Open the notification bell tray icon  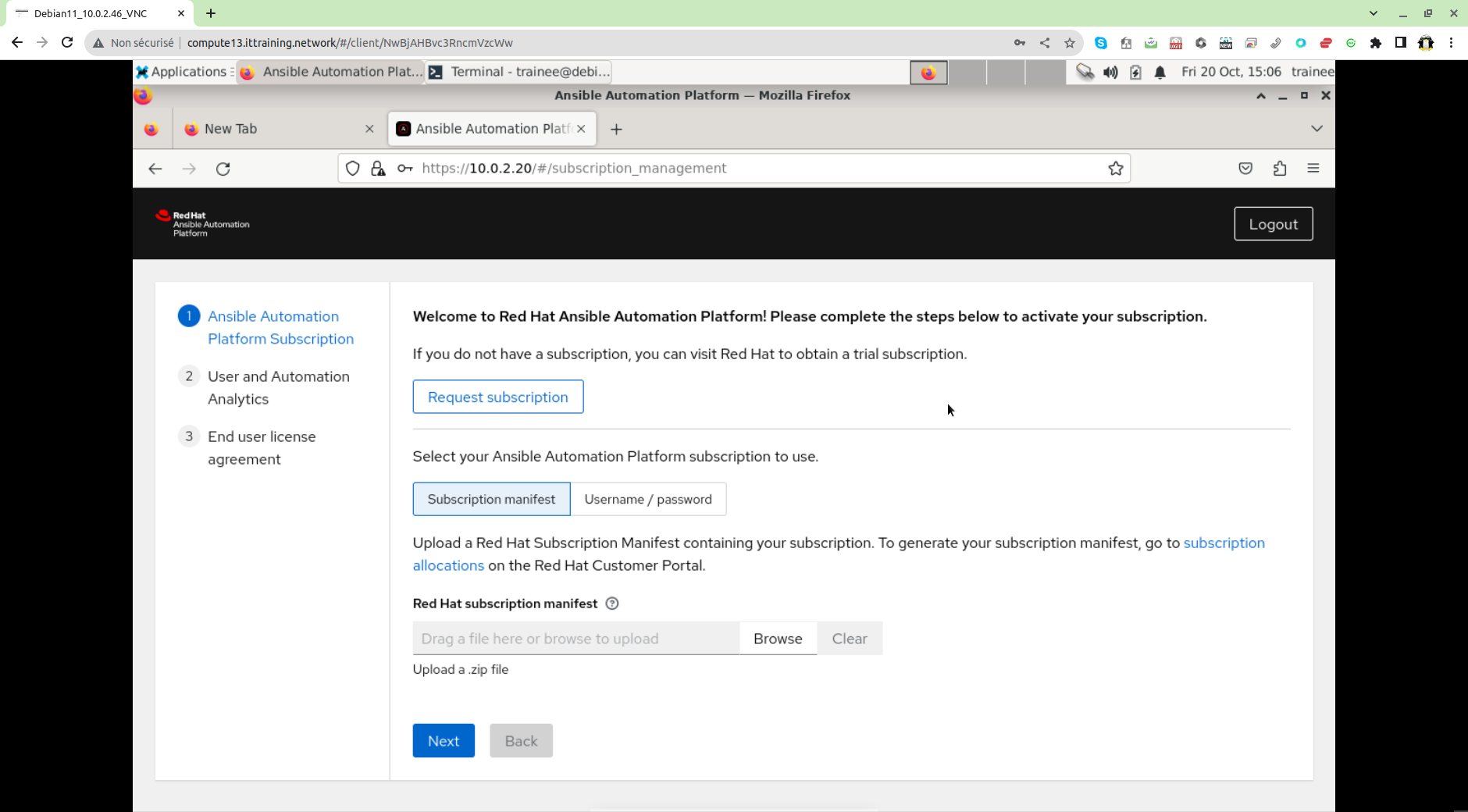tap(1160, 72)
